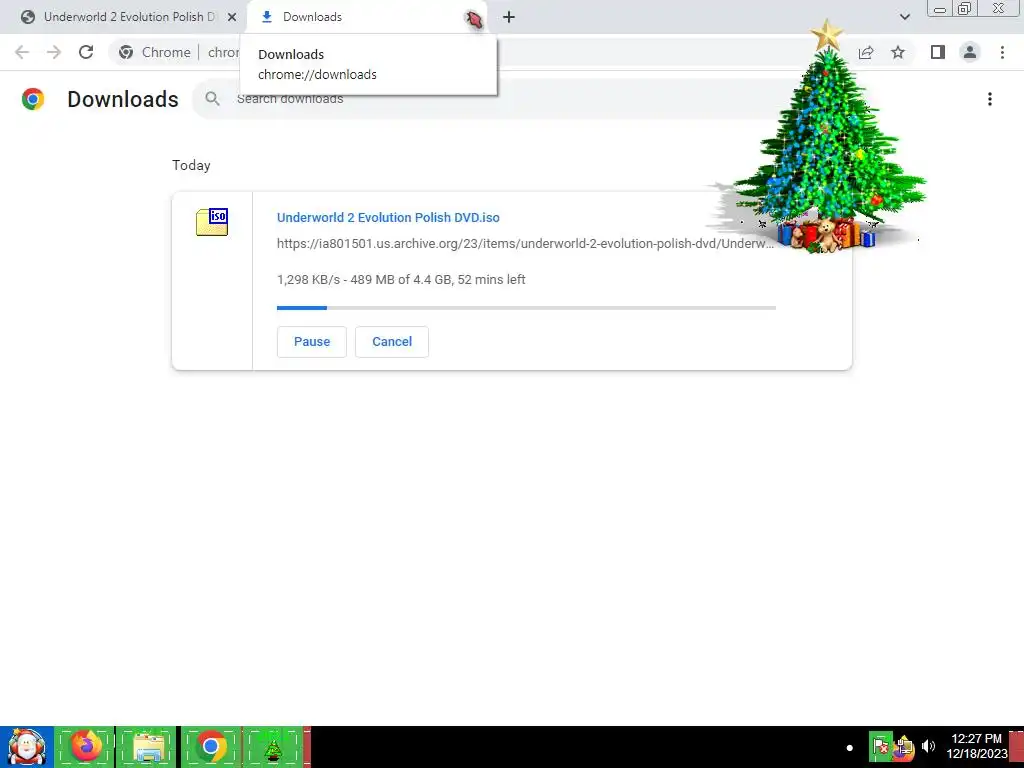
Task: Open the Chrome profile avatar
Action: click(x=970, y=52)
